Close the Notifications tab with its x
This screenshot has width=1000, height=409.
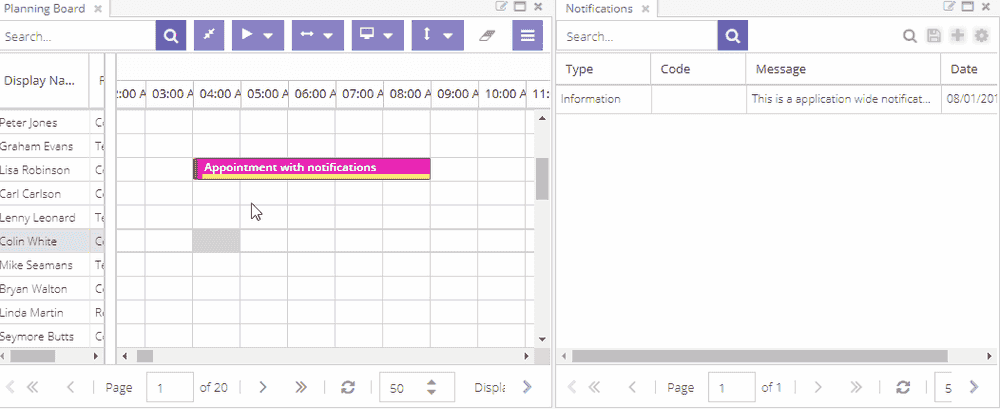click(645, 9)
